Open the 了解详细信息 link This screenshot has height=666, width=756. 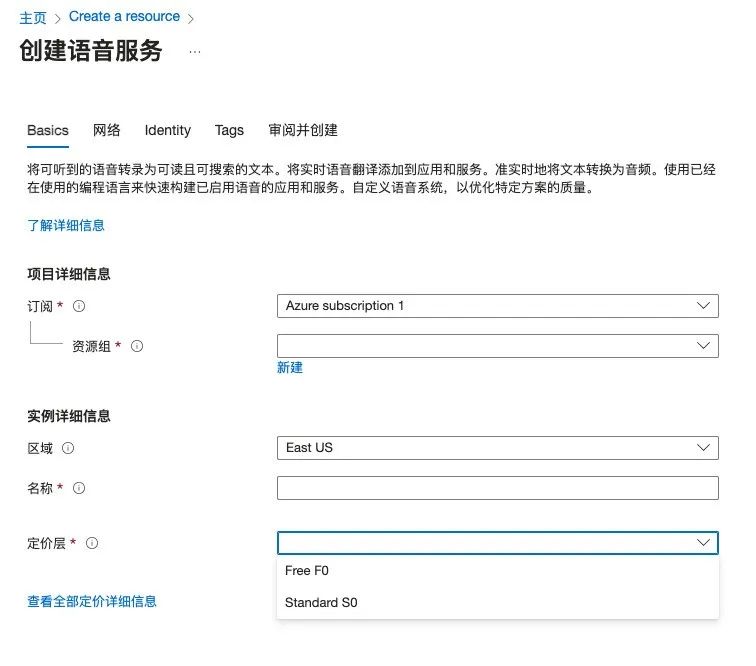[x=66, y=225]
